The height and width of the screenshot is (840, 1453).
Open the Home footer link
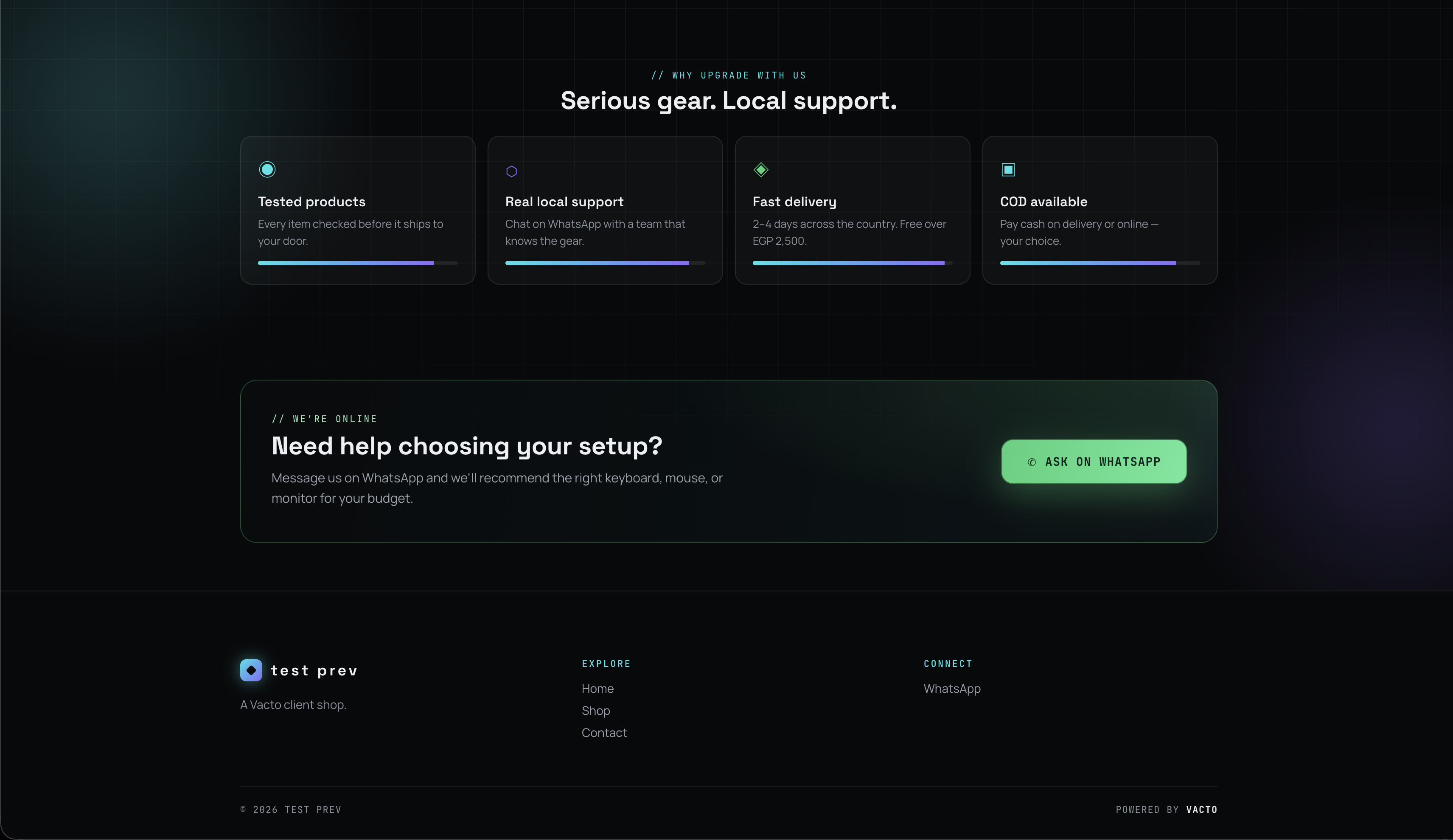pyautogui.click(x=597, y=689)
